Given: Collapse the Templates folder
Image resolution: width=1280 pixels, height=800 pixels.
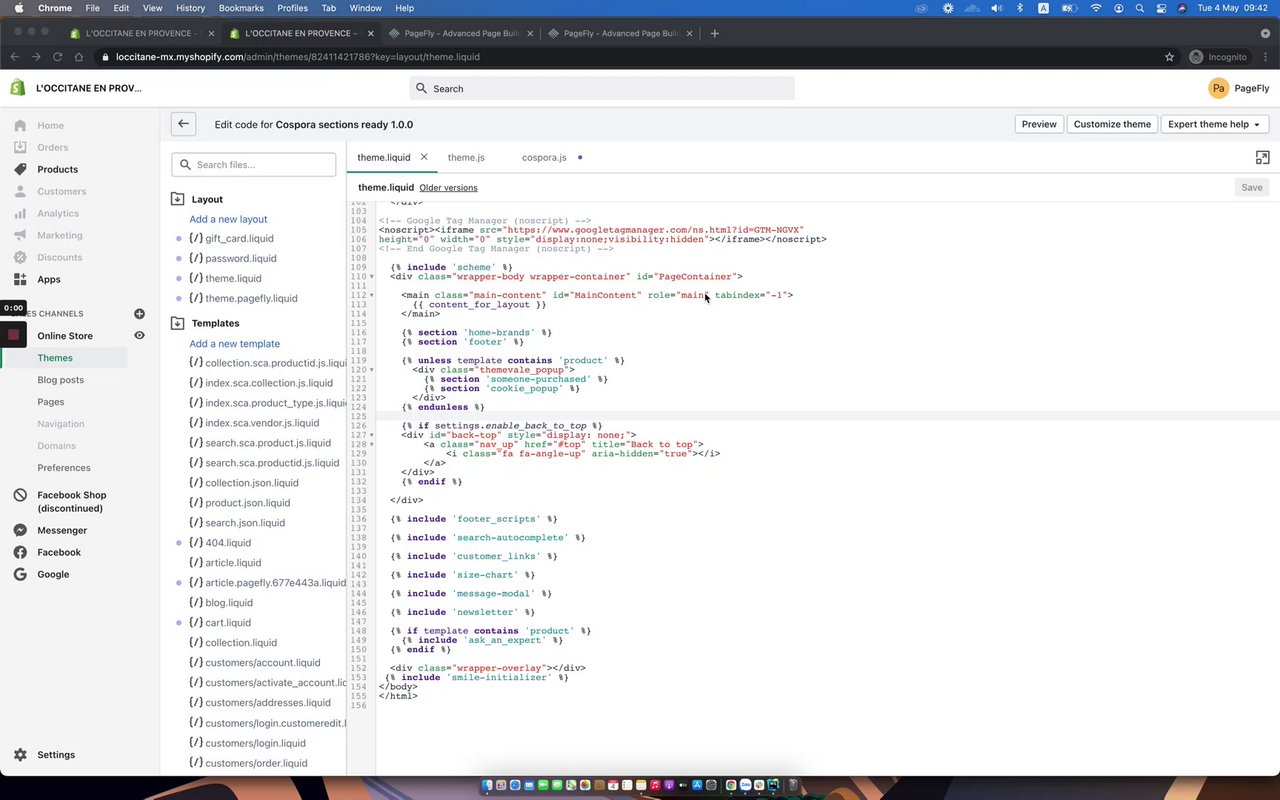Looking at the screenshot, I should (x=178, y=323).
